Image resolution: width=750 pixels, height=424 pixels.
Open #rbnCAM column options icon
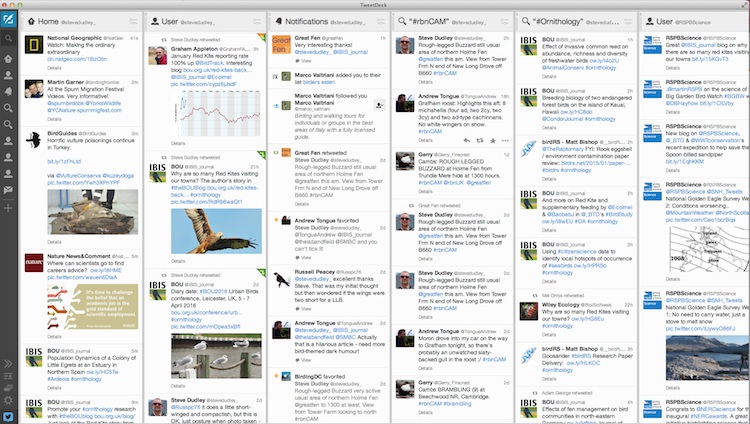point(504,22)
